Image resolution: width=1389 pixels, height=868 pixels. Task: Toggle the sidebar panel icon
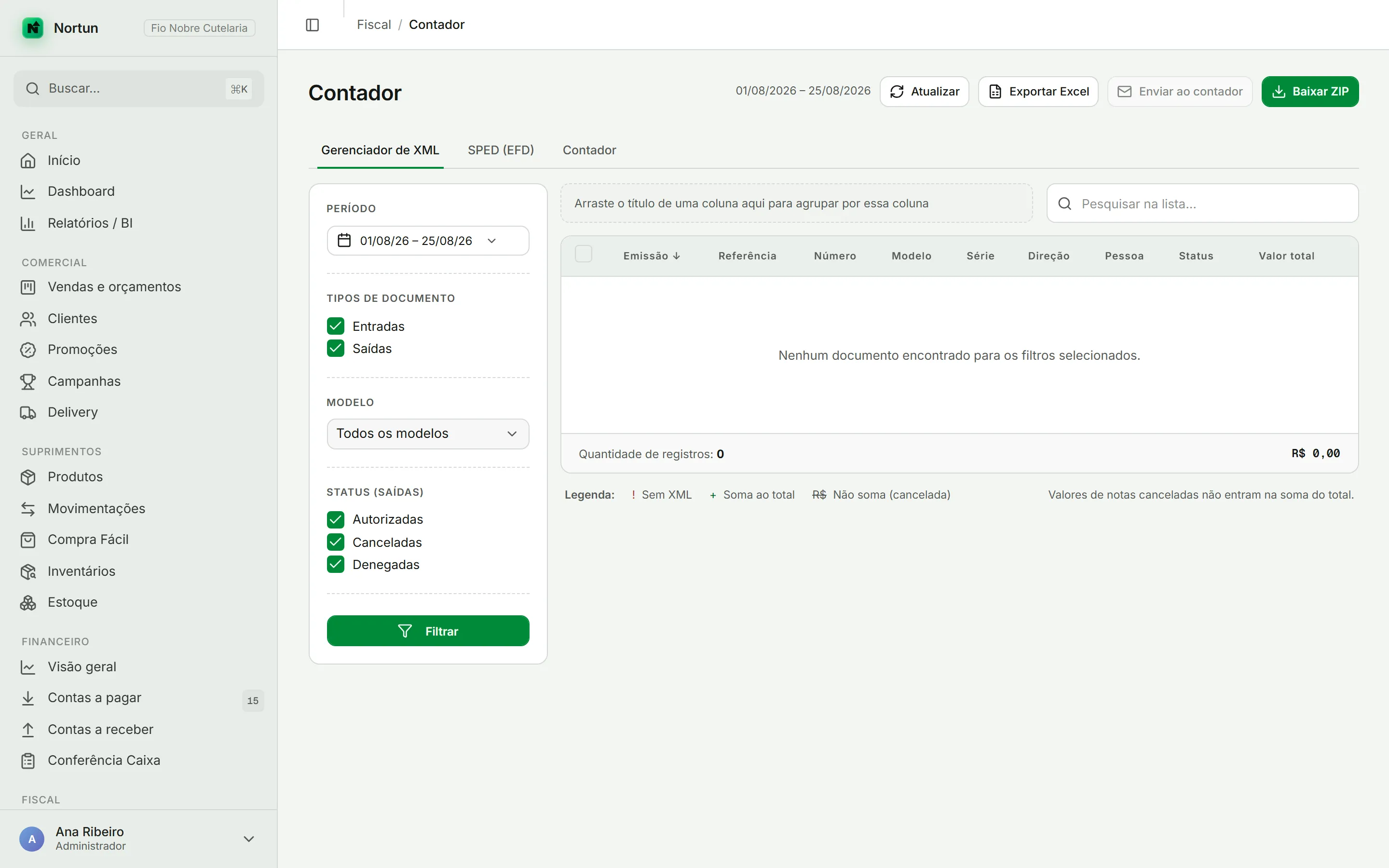point(312,25)
